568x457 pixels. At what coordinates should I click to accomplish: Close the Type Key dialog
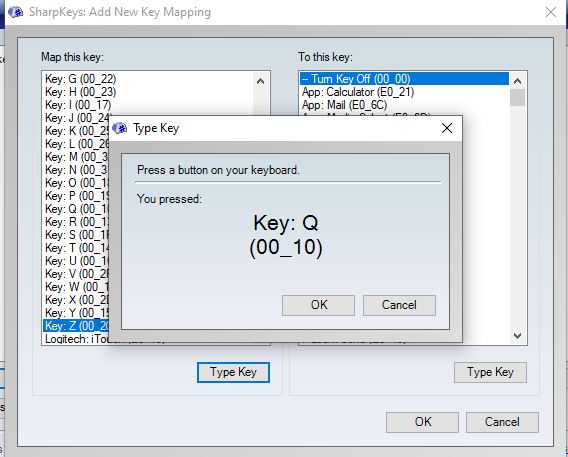(447, 128)
